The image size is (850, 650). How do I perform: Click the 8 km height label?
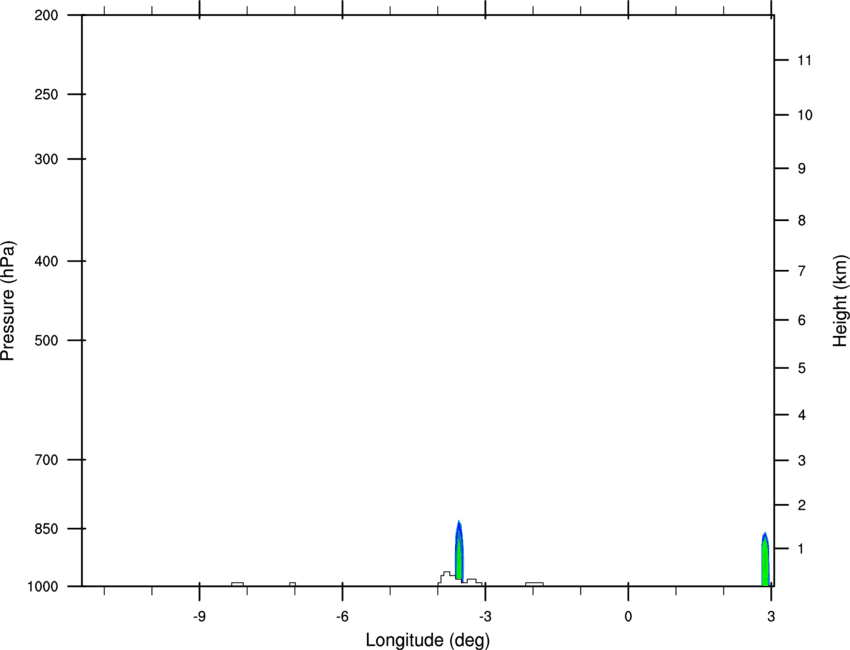pos(802,221)
